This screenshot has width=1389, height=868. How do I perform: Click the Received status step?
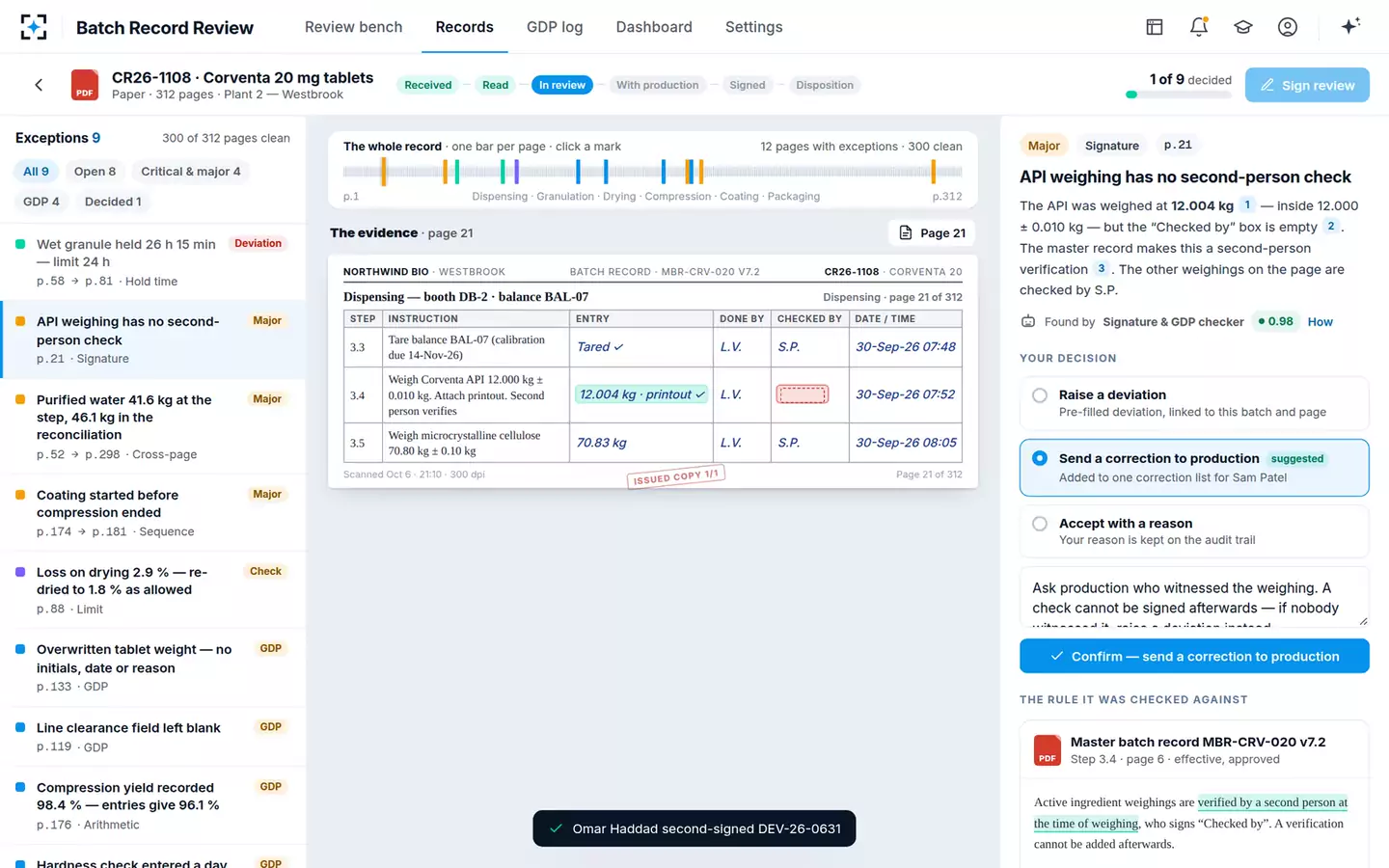tap(428, 85)
